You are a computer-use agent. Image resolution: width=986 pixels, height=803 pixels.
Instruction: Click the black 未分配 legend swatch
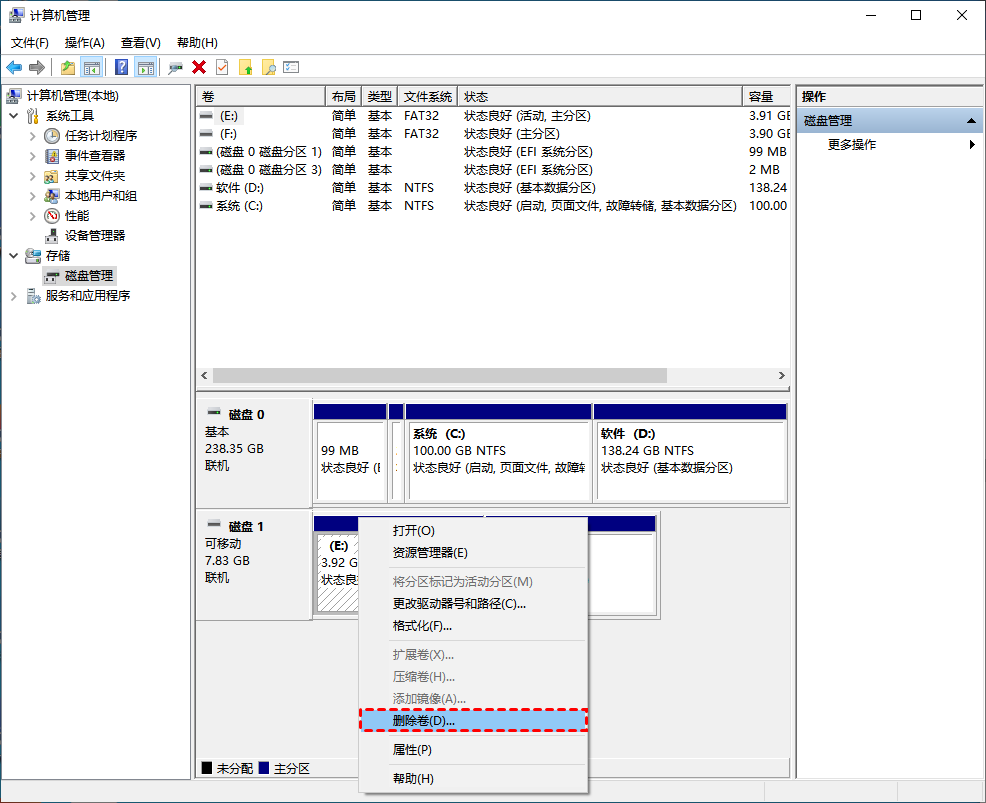(207, 768)
